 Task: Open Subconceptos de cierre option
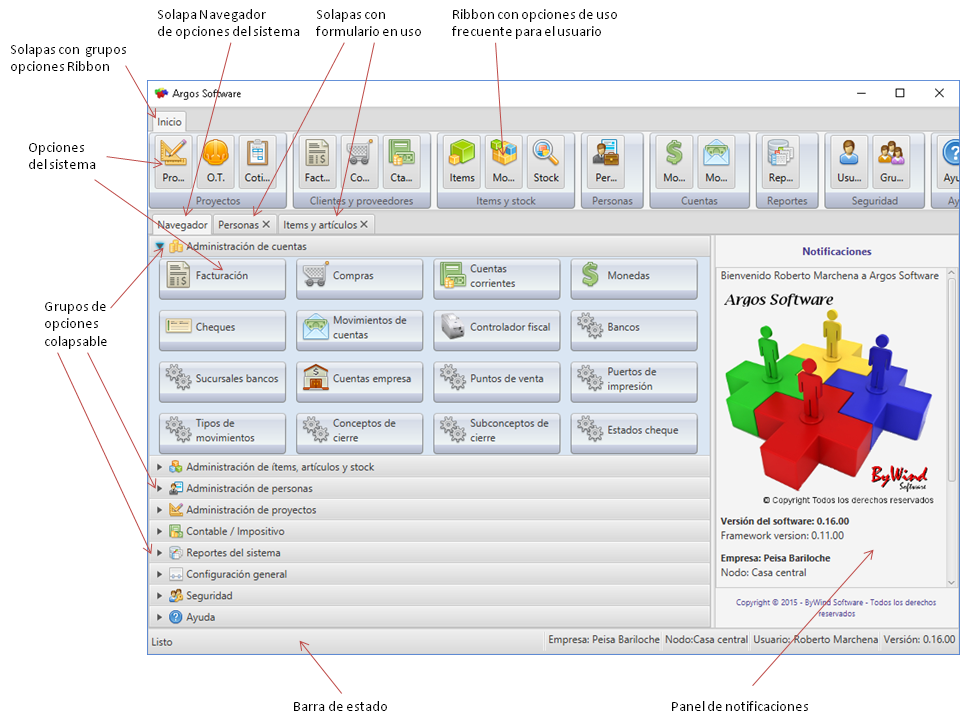[x=497, y=433]
